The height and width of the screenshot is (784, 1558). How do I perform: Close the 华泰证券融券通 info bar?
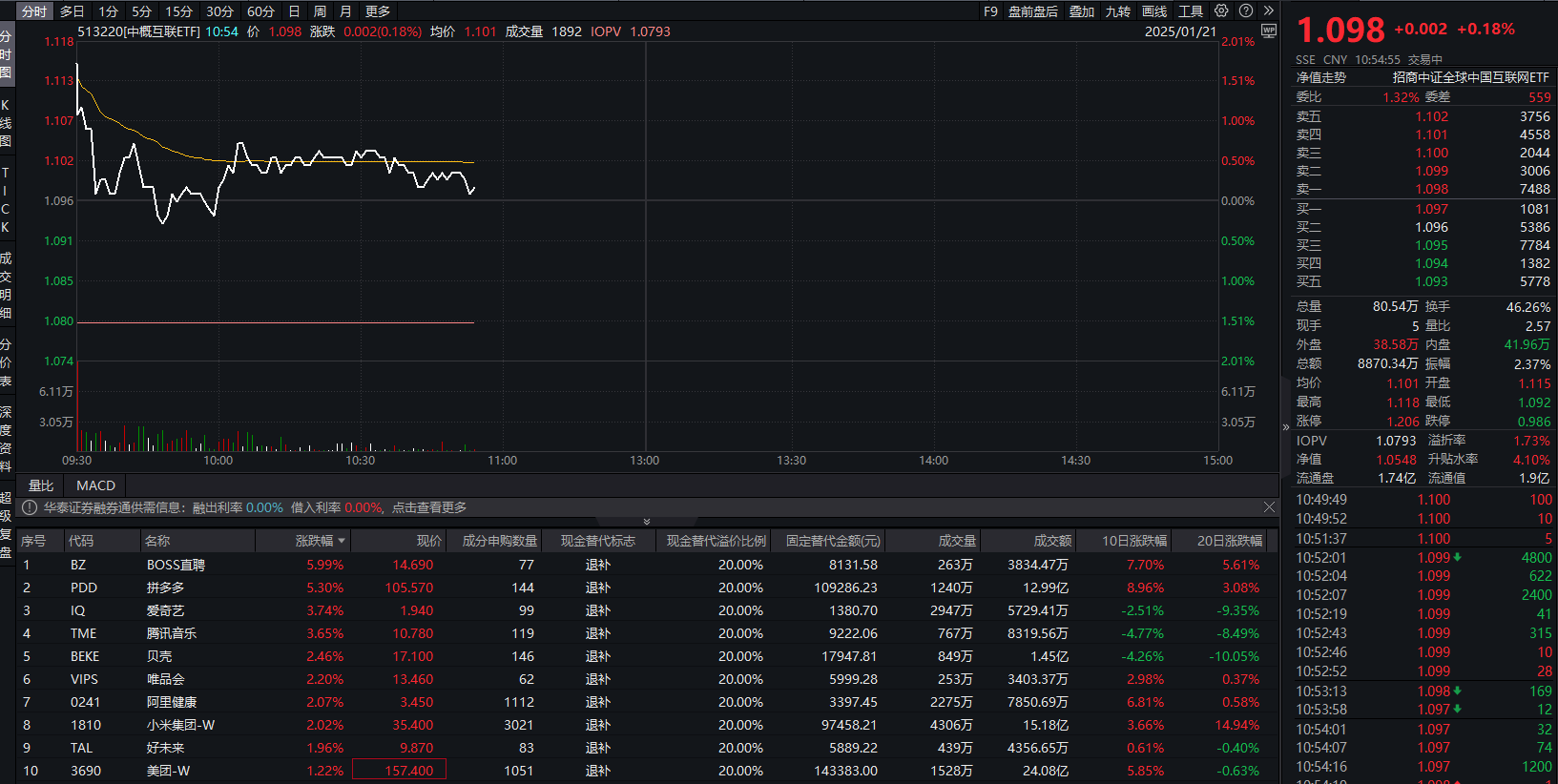pyautogui.click(x=1269, y=507)
